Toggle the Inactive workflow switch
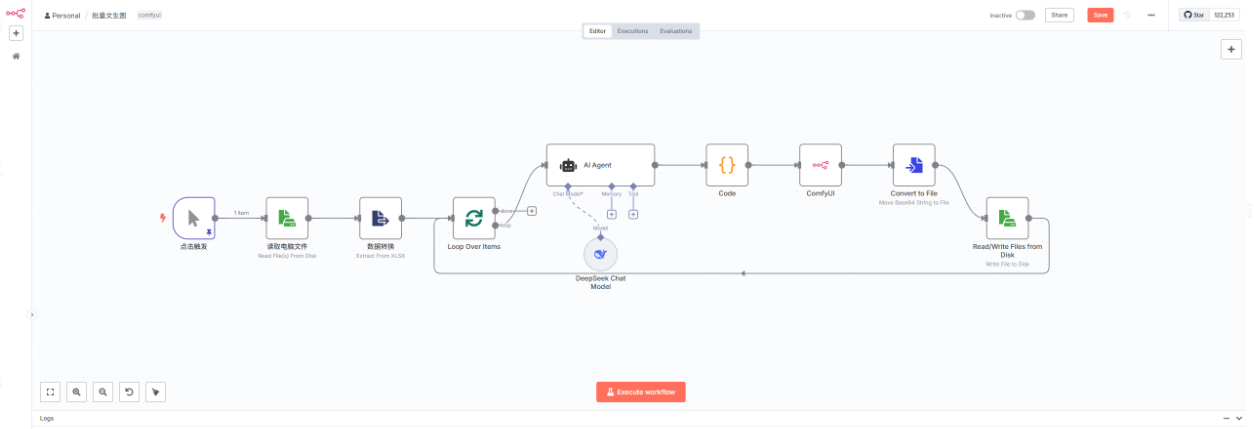This screenshot has width=1254, height=429. point(1025,15)
